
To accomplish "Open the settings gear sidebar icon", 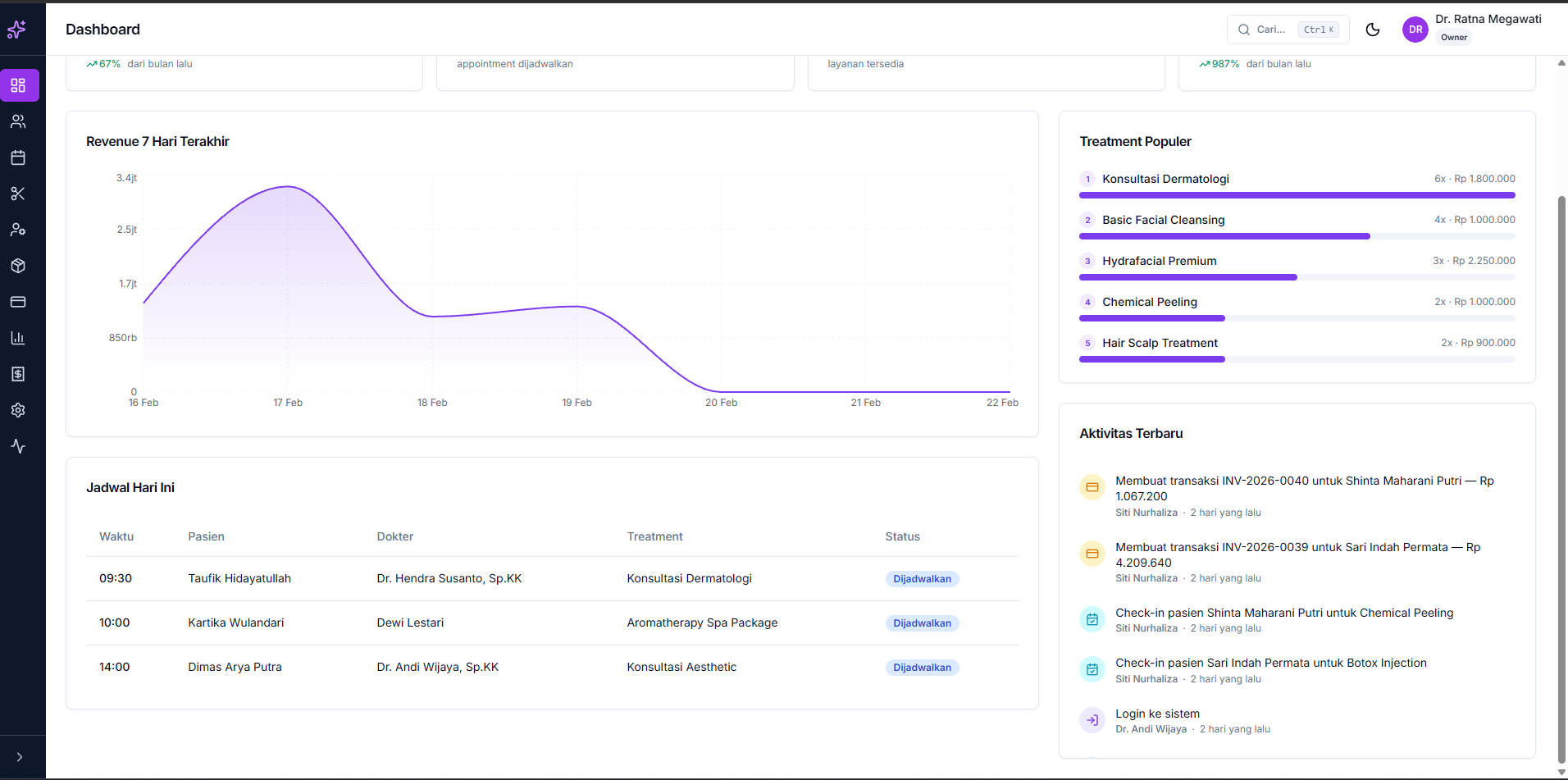I will tap(18, 410).
